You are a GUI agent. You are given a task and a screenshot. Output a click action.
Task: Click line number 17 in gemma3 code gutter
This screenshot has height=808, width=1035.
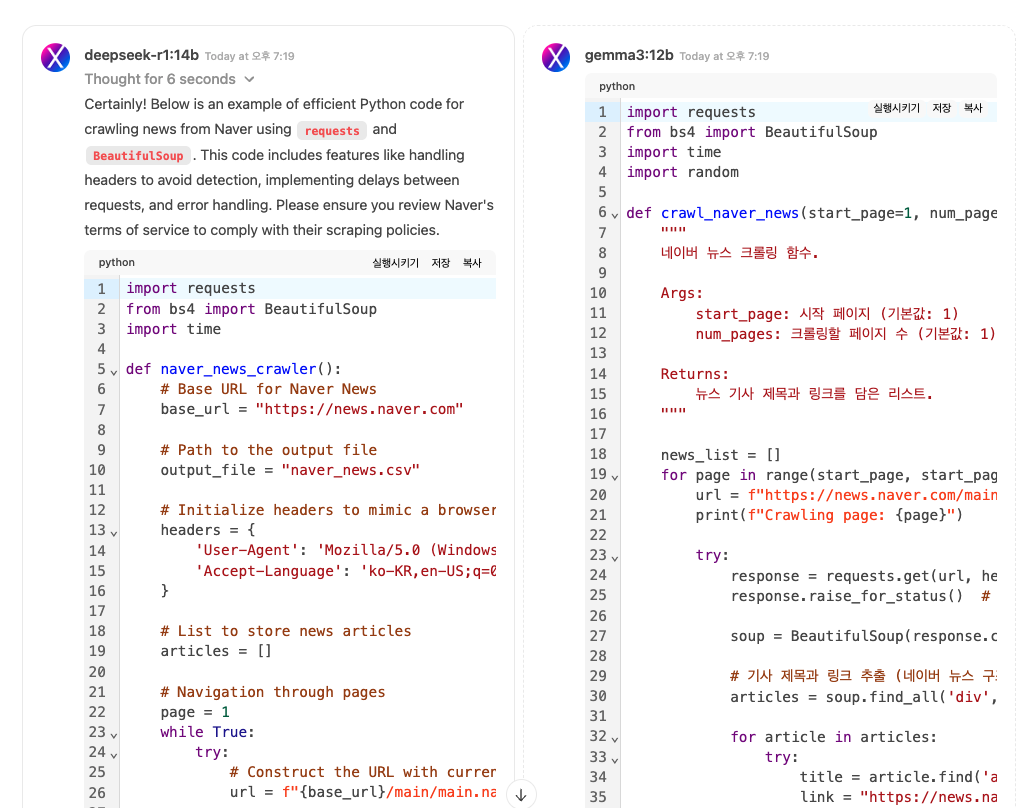[x=598, y=434]
